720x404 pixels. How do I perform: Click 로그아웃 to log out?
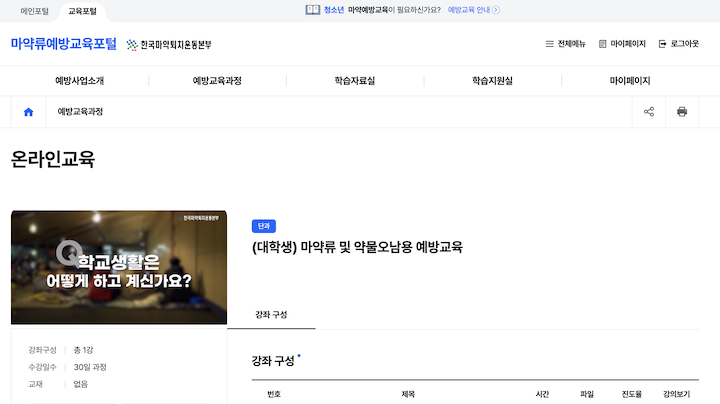pos(679,44)
